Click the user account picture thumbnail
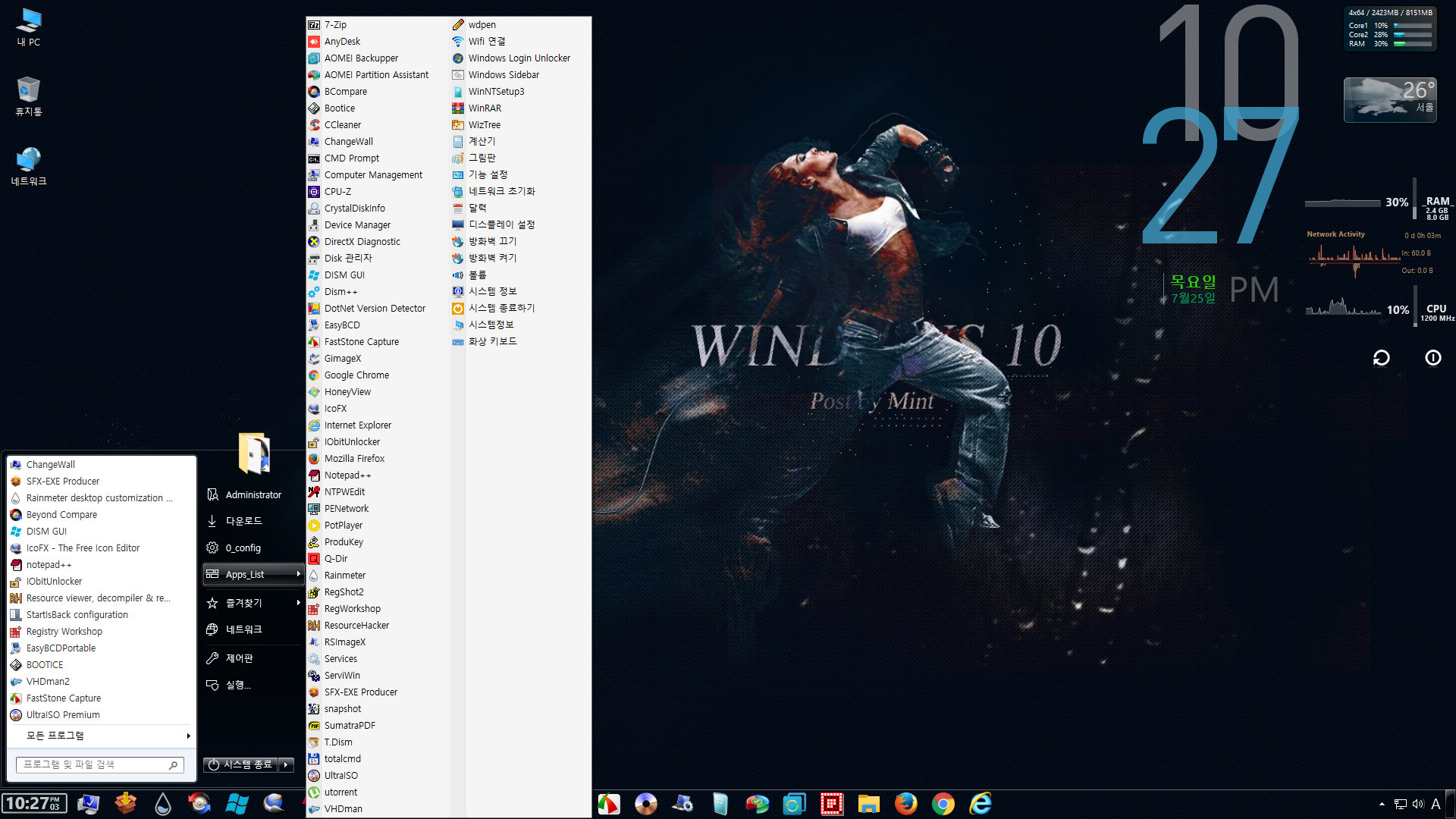 tap(254, 453)
